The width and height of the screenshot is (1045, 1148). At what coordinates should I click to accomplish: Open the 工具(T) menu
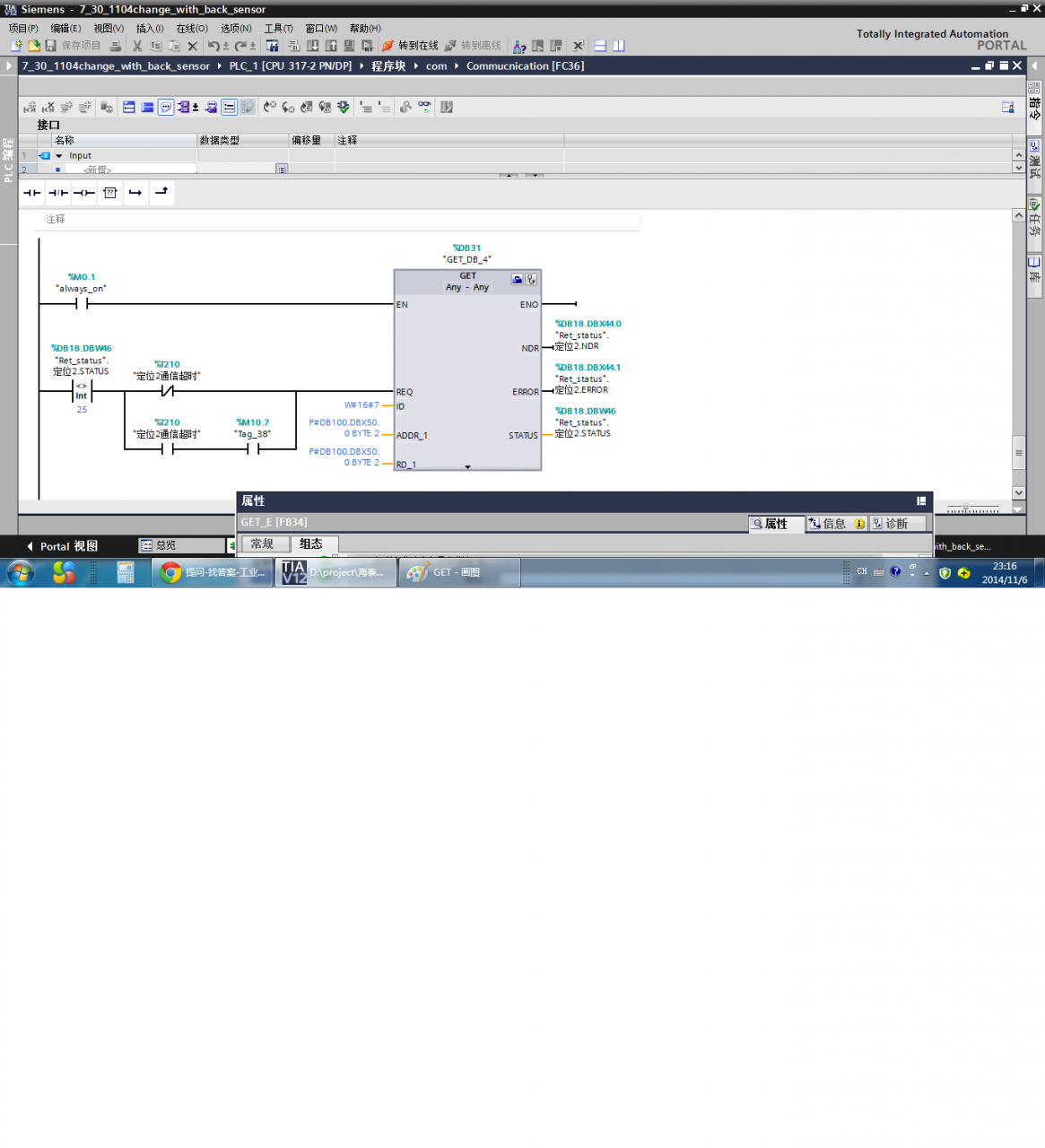[x=278, y=29]
